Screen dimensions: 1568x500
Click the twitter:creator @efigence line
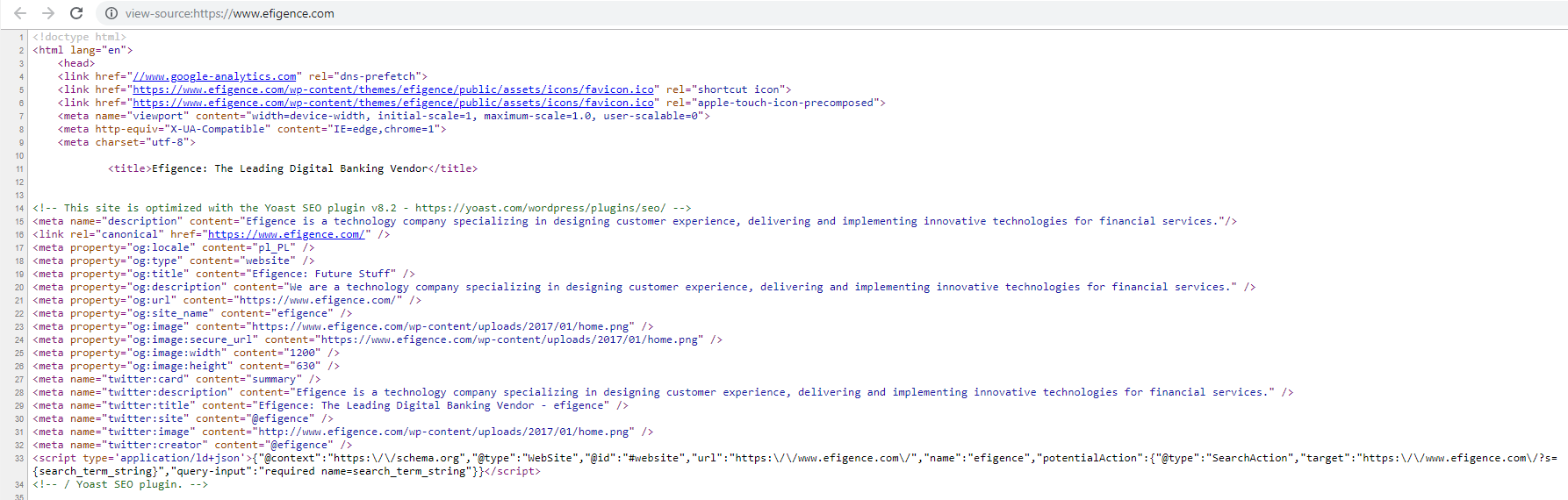click(192, 445)
